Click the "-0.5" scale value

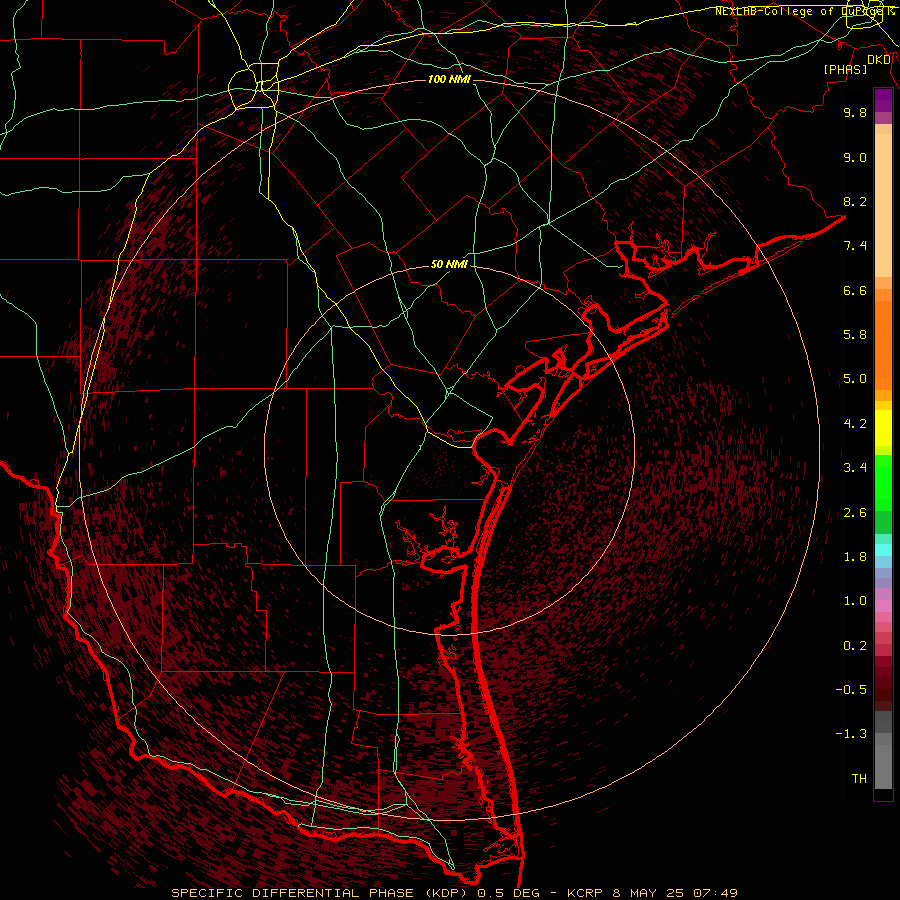pyautogui.click(x=851, y=690)
